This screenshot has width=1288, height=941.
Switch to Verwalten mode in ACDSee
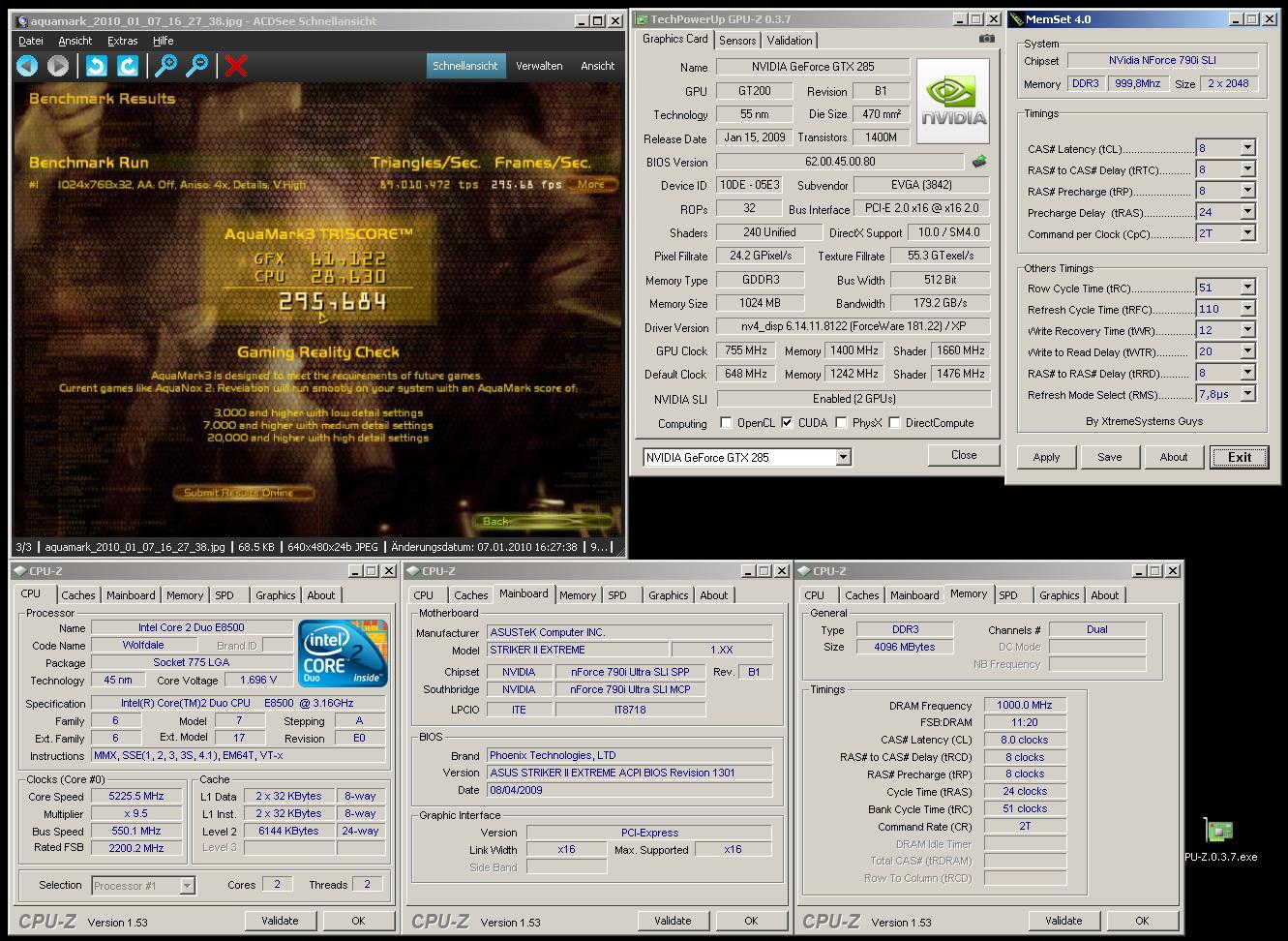tap(539, 66)
